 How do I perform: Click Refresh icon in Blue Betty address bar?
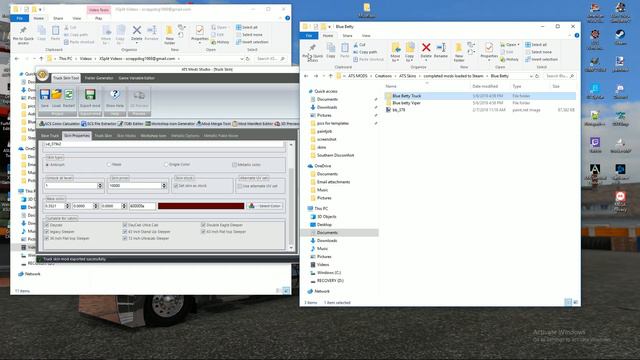[538, 76]
